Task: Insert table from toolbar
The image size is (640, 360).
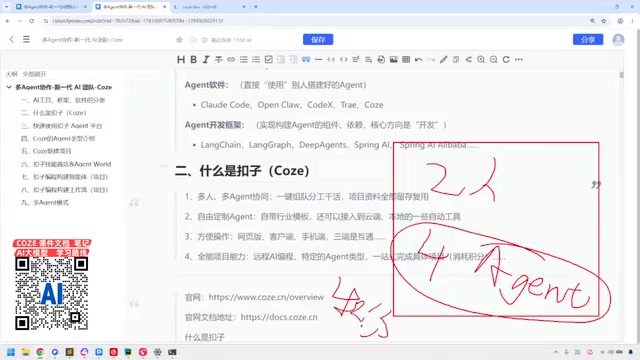Action: (x=406, y=60)
